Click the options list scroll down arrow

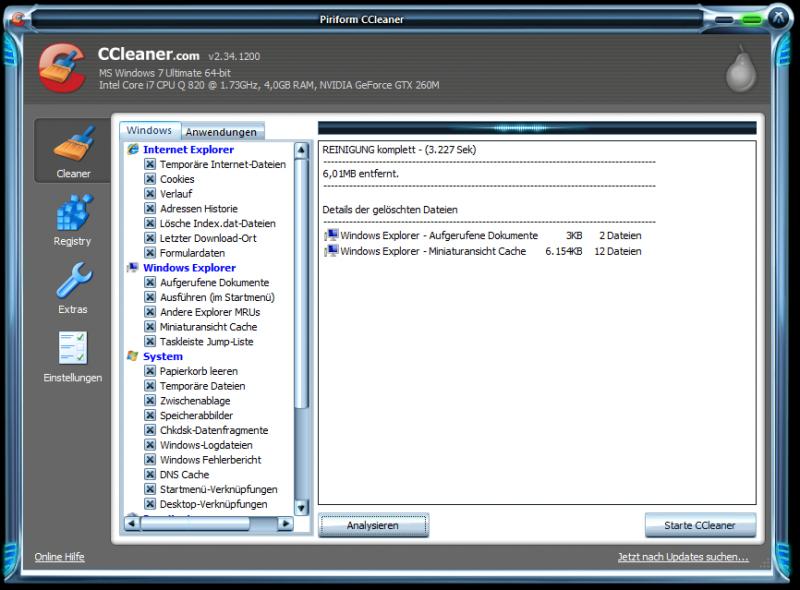301,508
